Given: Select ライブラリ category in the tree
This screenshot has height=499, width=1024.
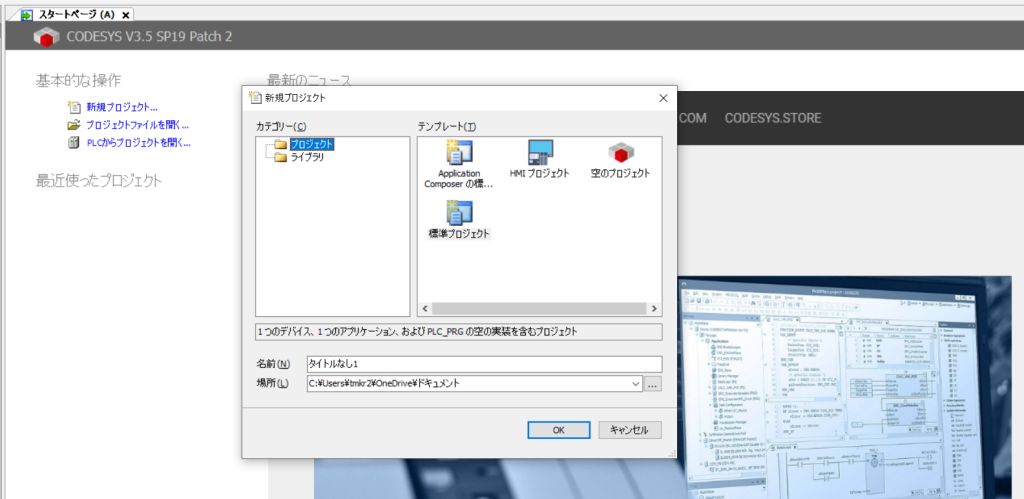Looking at the screenshot, I should click(307, 157).
